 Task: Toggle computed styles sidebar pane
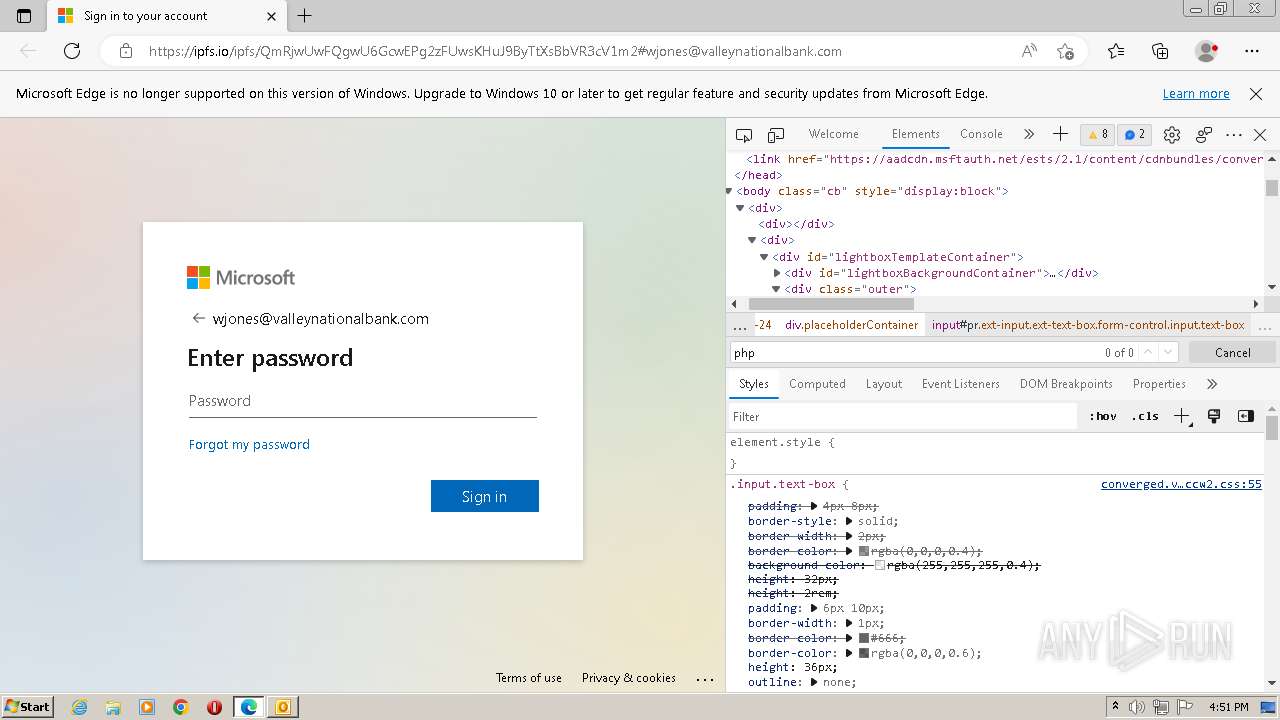pos(1245,416)
